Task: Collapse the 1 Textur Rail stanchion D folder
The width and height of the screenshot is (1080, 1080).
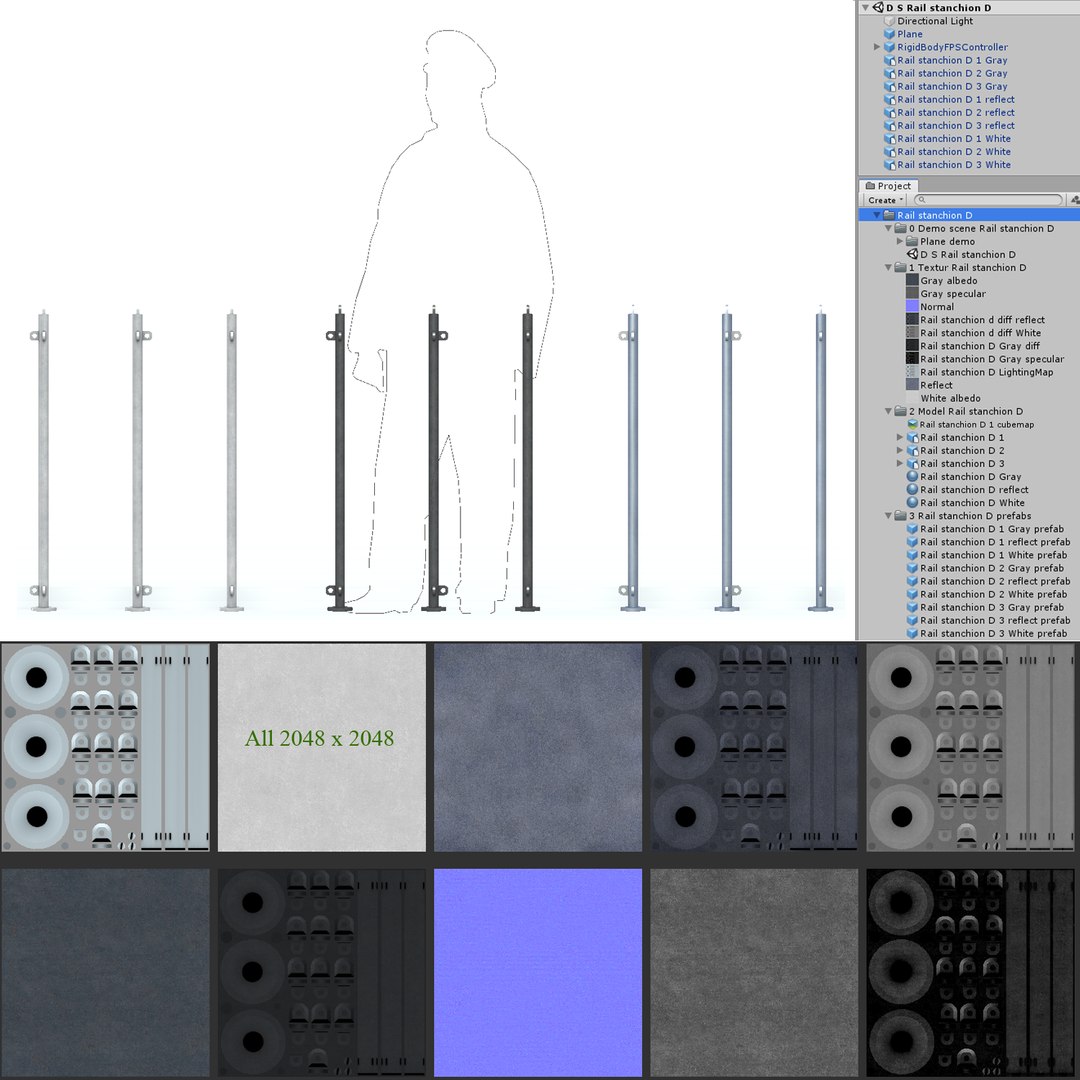Action: 889,267
